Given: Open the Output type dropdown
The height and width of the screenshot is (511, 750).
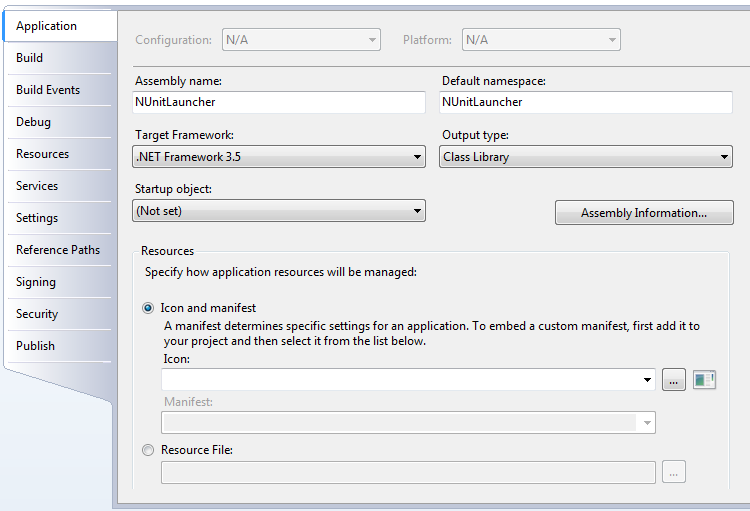Looking at the screenshot, I should pos(585,157).
